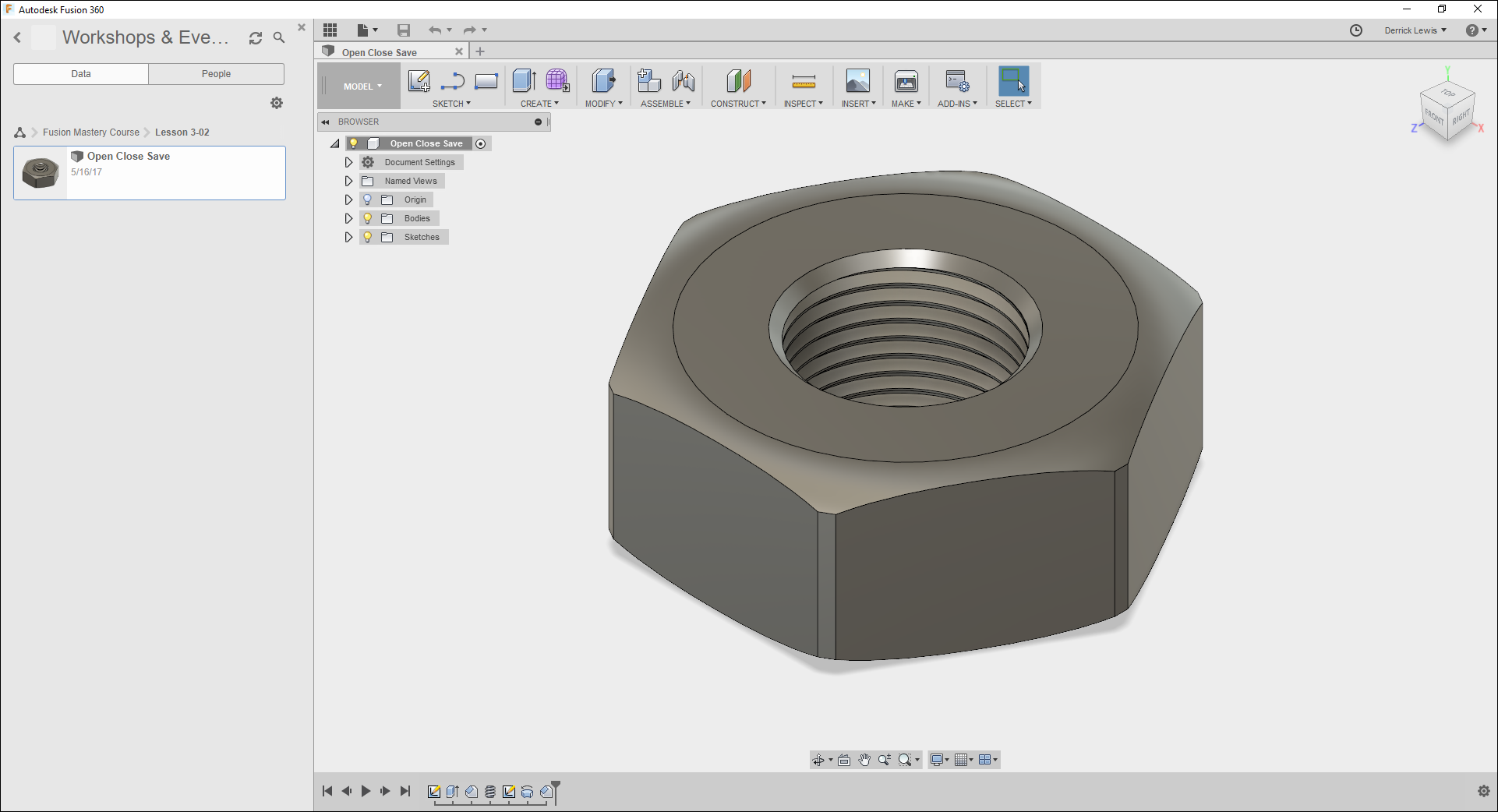The width and height of the screenshot is (1498, 812).
Task: Toggle visibility of the Sketches folder
Action: click(x=368, y=238)
